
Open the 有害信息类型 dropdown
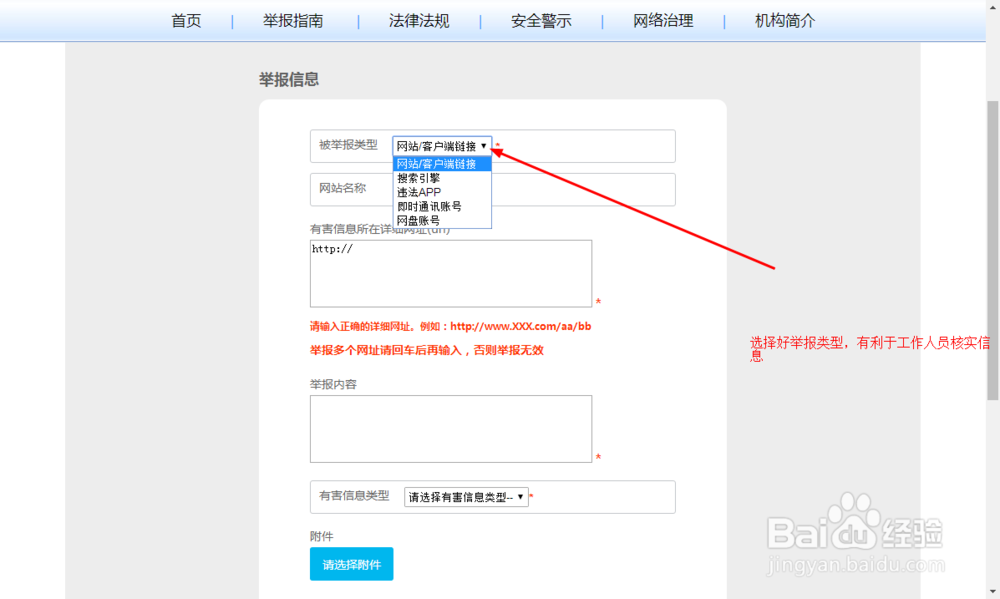pyautogui.click(x=467, y=496)
